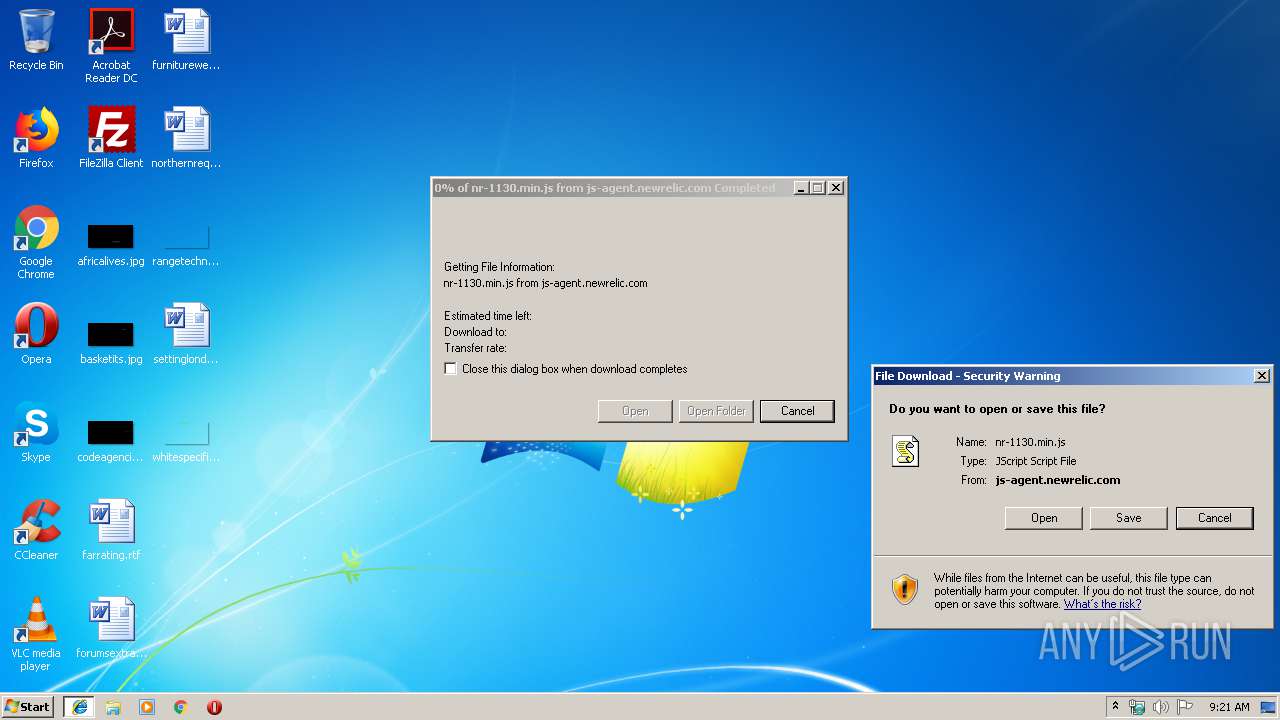Check 'Close this dialog box when download completes'
Viewport: 1280px width, 720px height.
[x=451, y=369]
